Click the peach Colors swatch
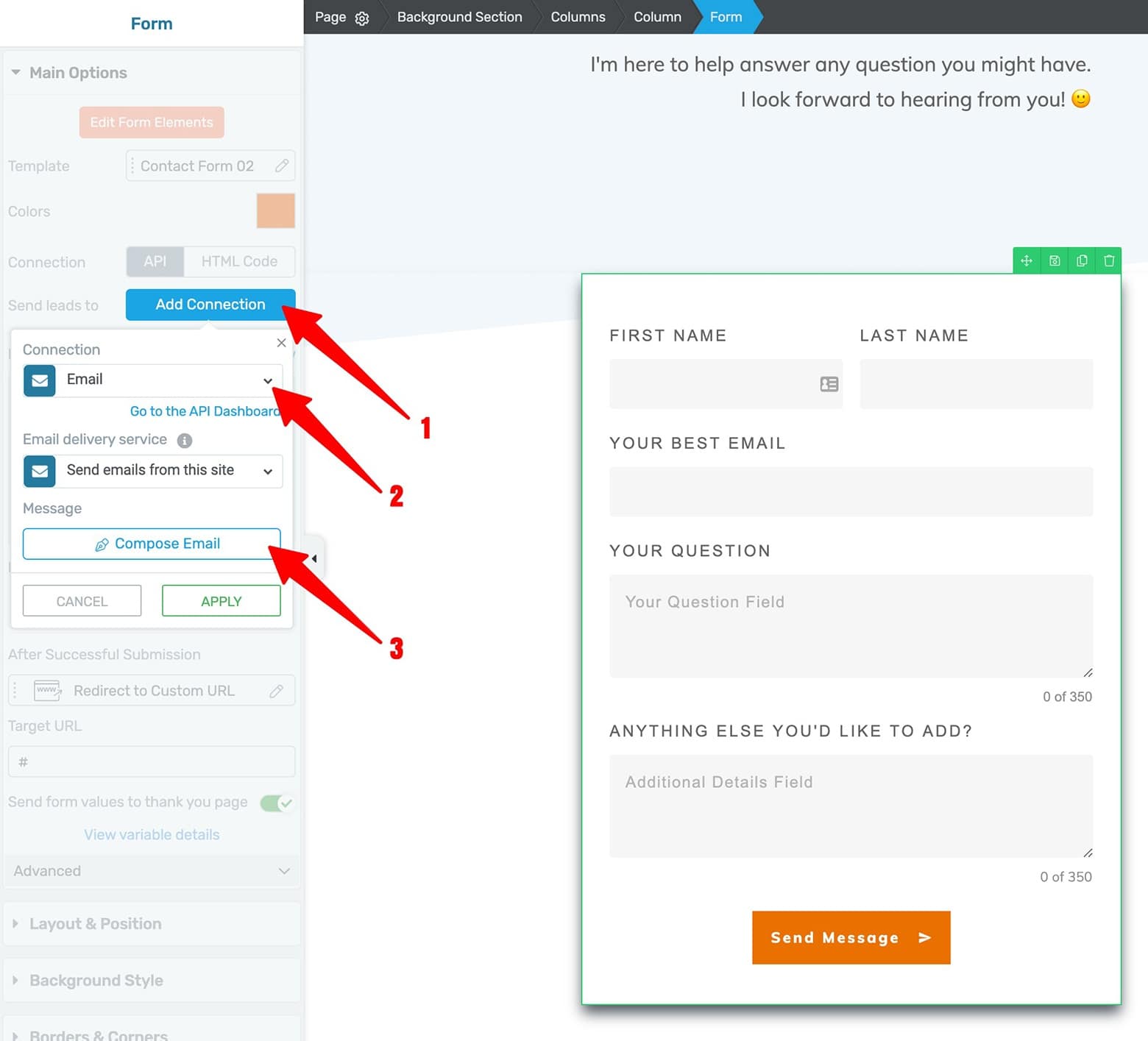 click(275, 210)
